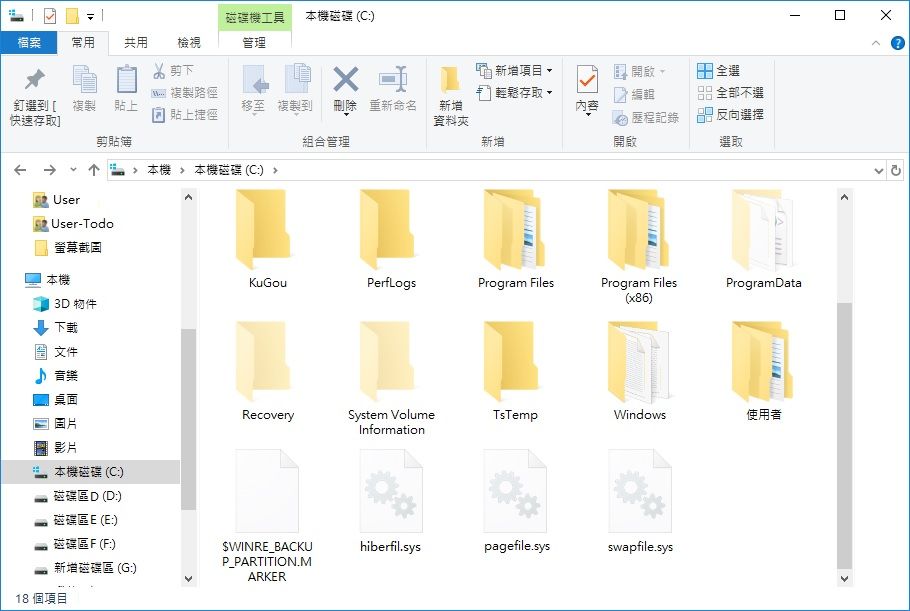Select the hiberfil.sys file
The height and width of the screenshot is (611, 910).
(391, 502)
